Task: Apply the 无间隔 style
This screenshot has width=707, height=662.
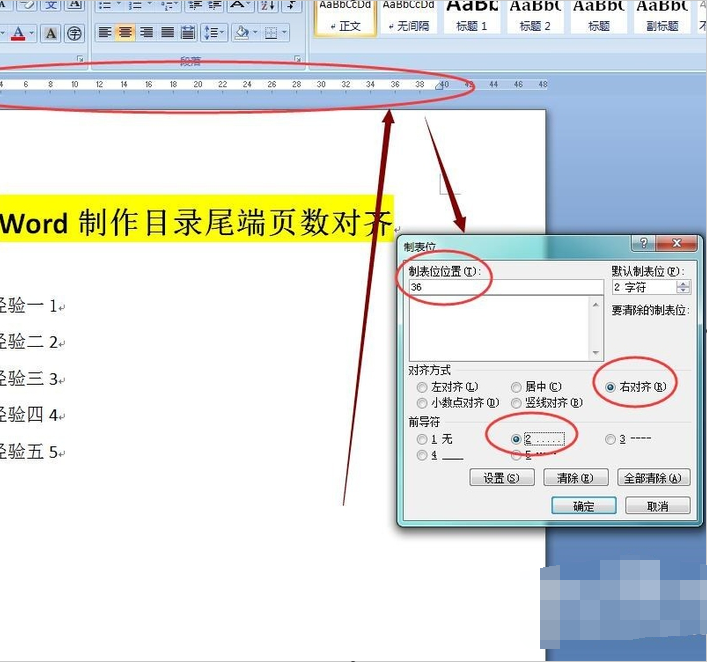Action: [409, 17]
